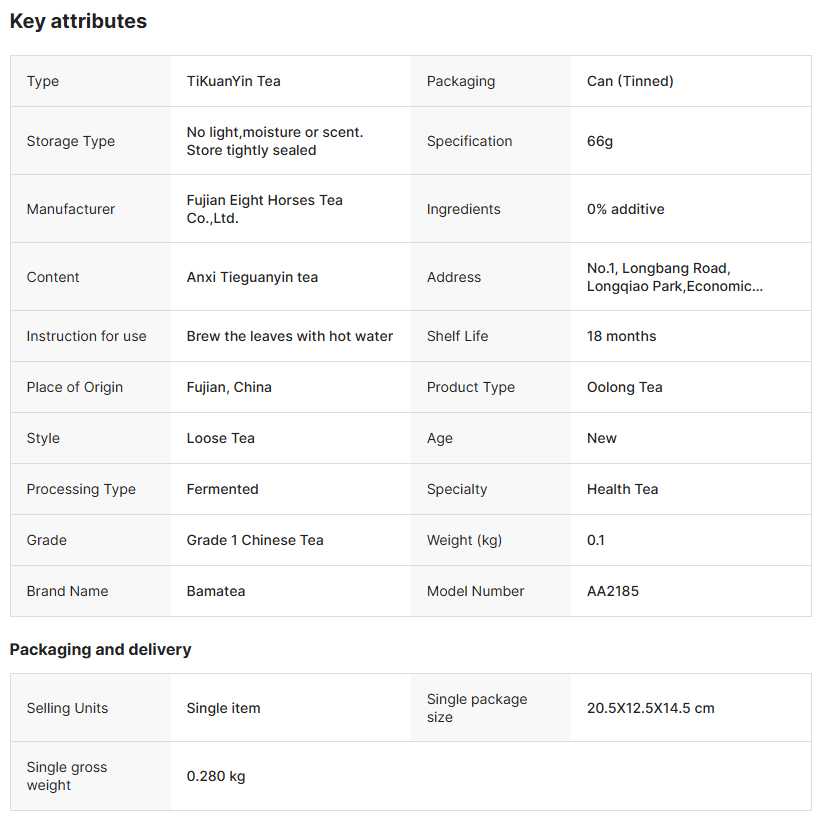Select the AA2185 model number value
The image size is (829, 816).
612,591
